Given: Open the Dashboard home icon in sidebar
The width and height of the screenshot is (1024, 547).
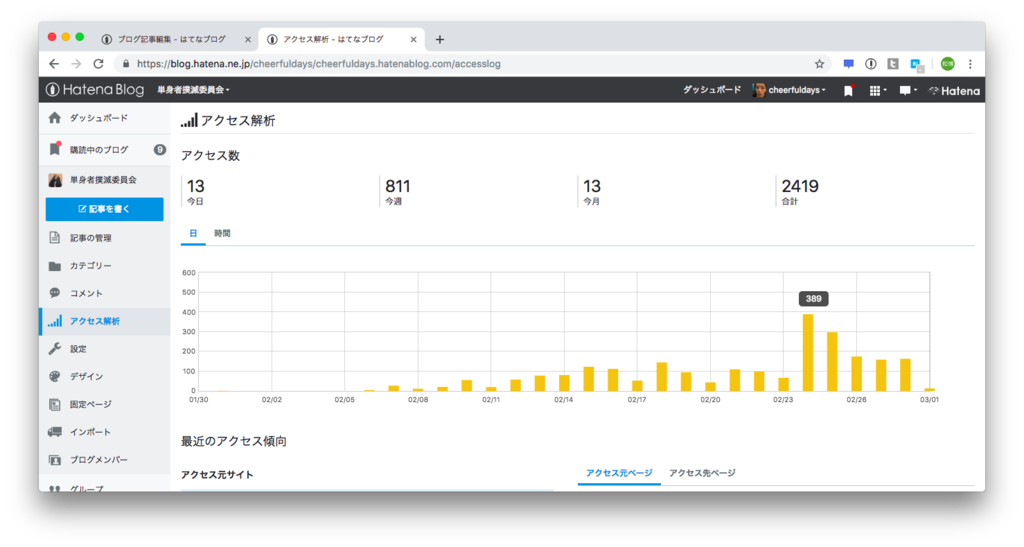Looking at the screenshot, I should coord(55,118).
